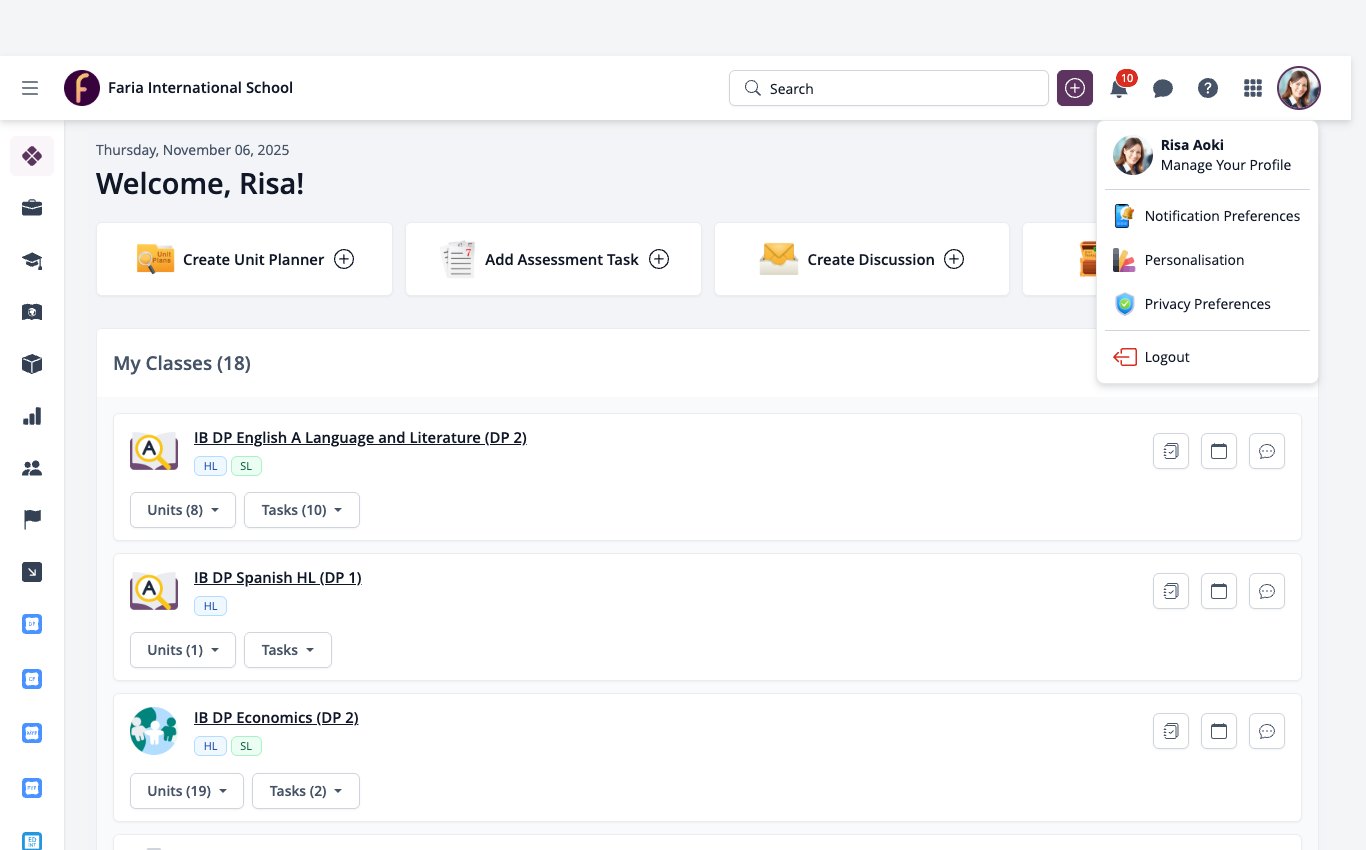Open the messages speech bubble icon
This screenshot has width=1366, height=850.
coord(1163,88)
